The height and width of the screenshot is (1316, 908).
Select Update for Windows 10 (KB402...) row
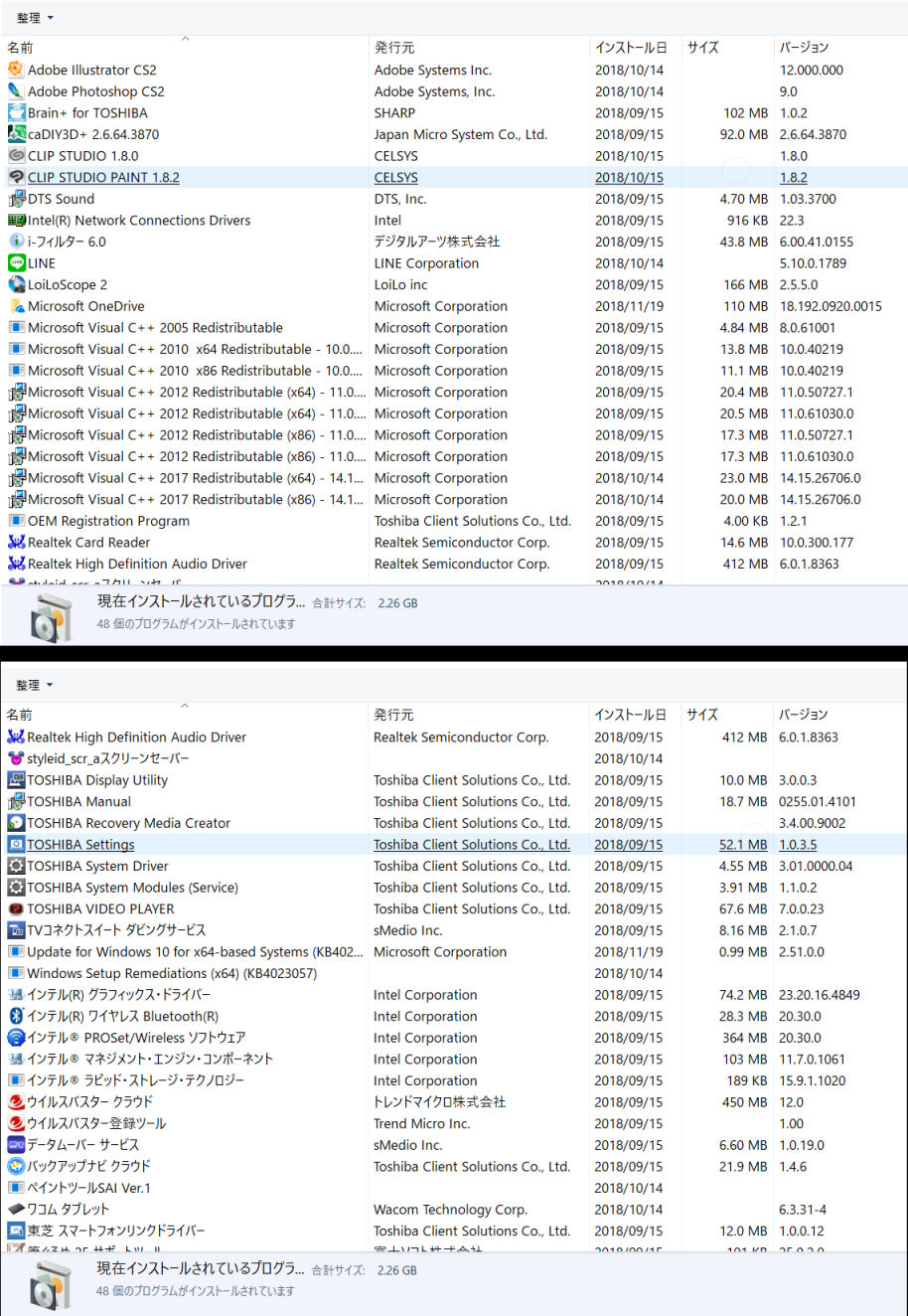pos(454,952)
